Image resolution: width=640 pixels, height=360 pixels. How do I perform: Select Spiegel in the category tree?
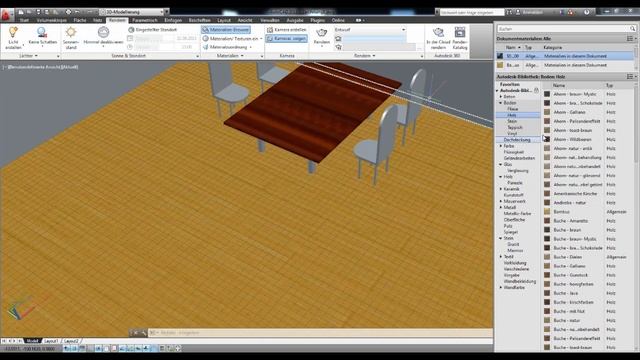(511, 232)
